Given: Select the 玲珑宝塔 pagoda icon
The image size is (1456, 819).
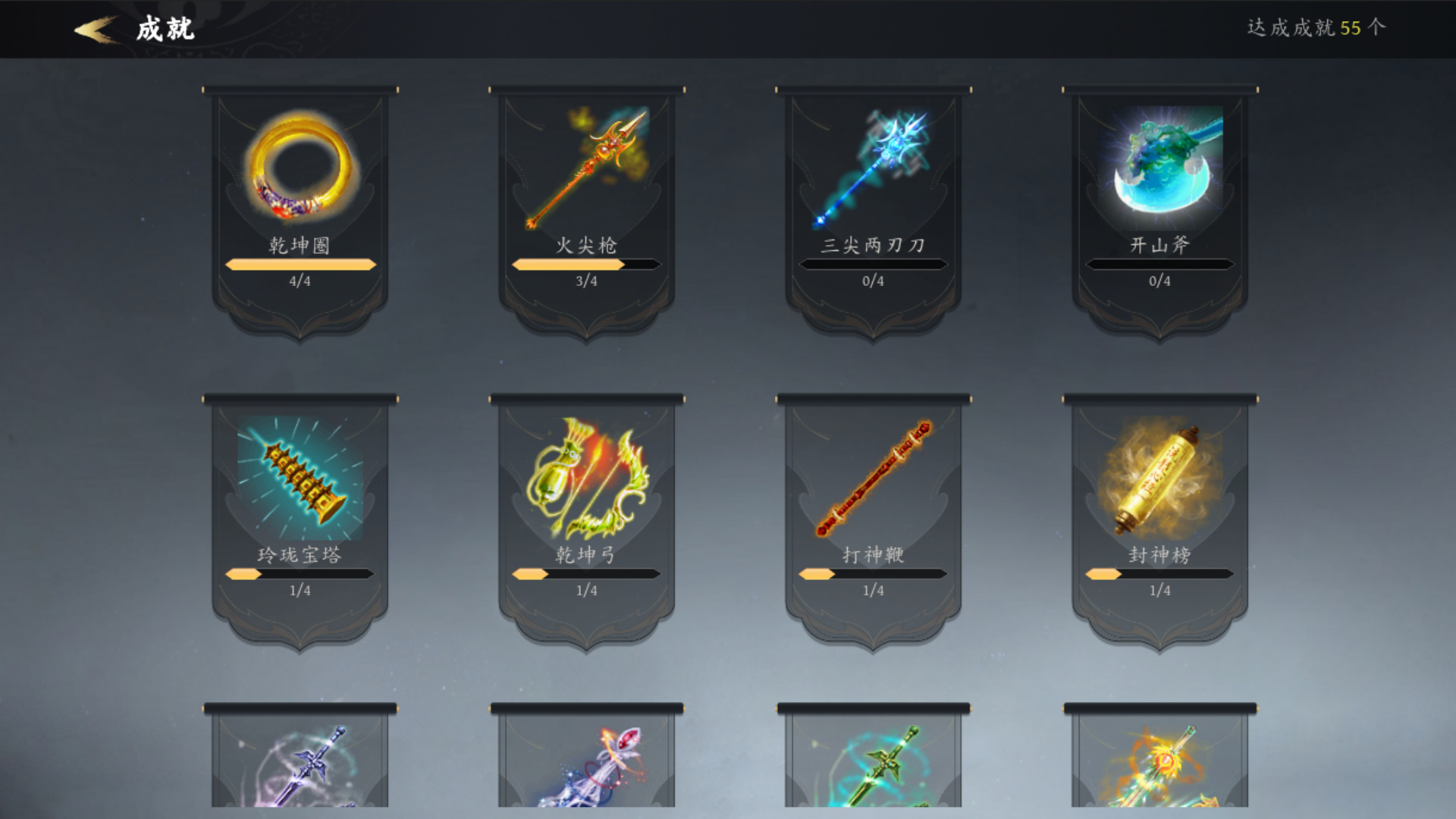Looking at the screenshot, I should 300,478.
